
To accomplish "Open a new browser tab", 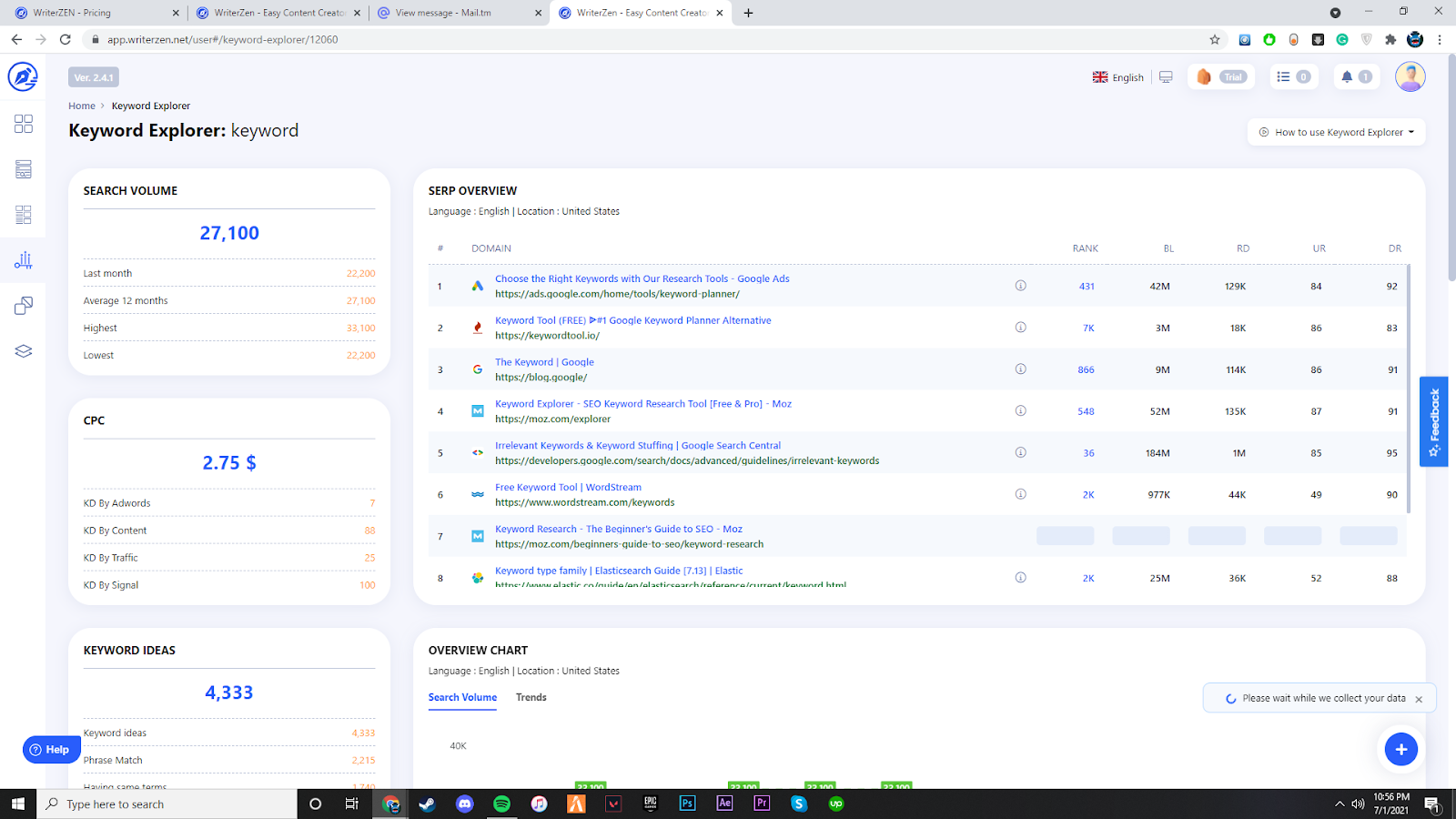I will 748,13.
